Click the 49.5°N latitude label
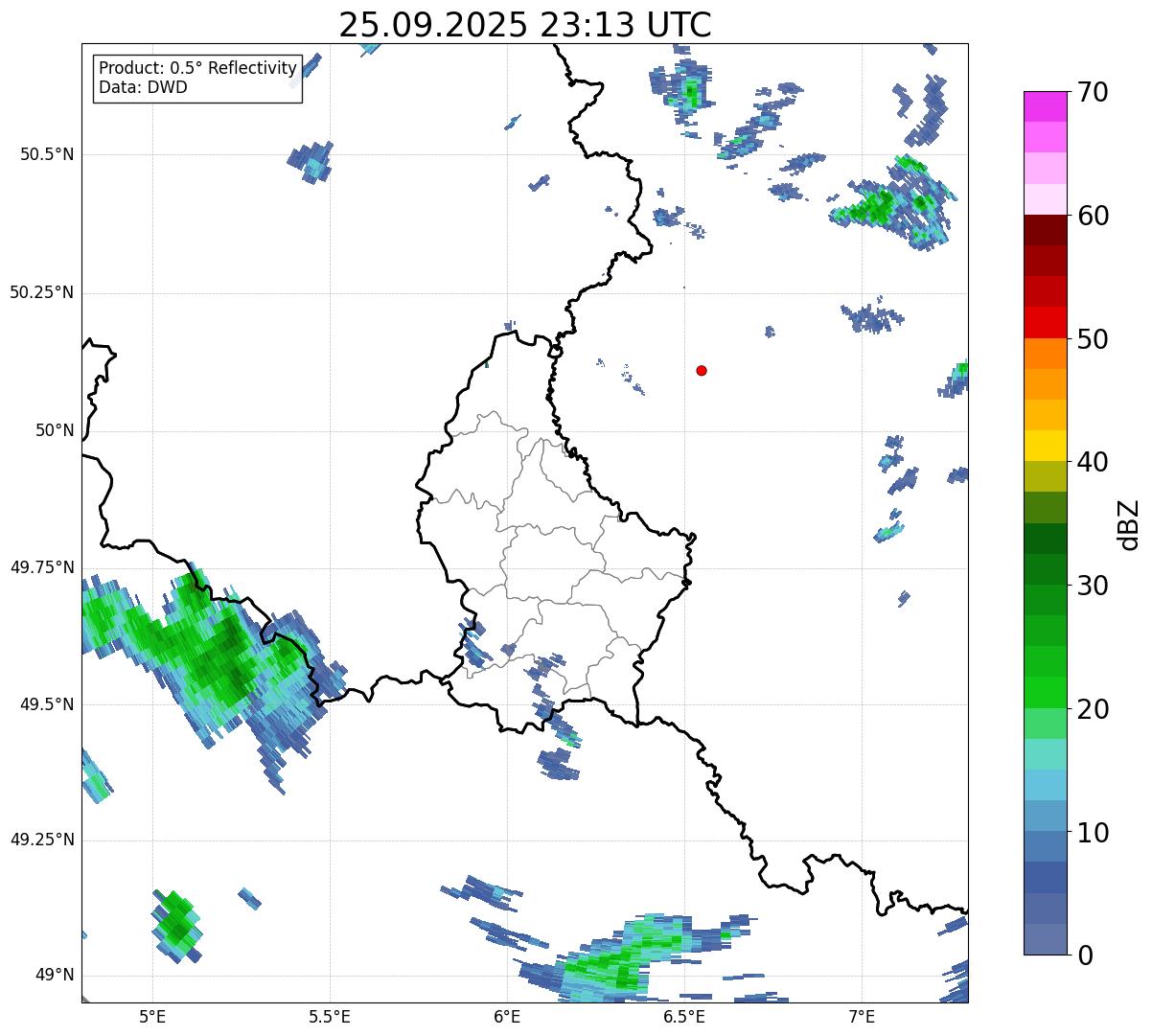The width and height of the screenshot is (1152, 1036). (47, 704)
